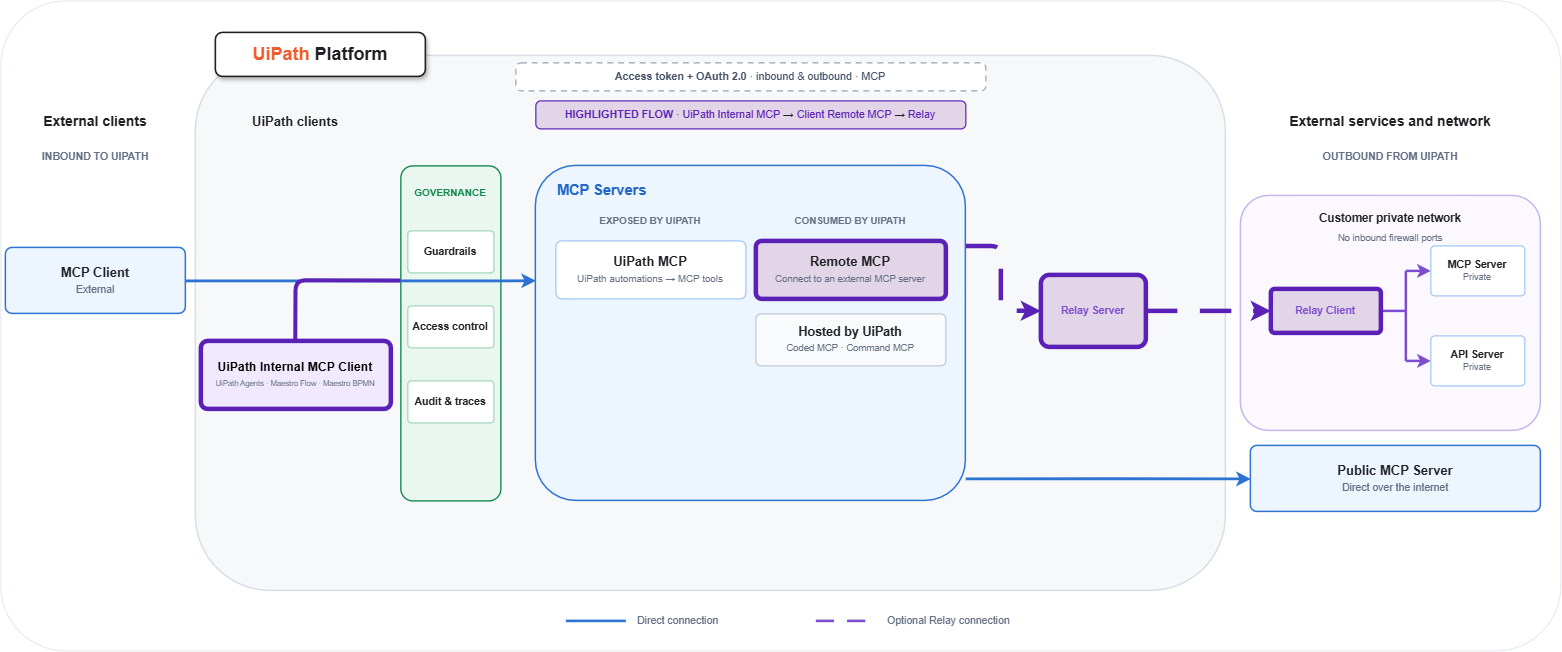Select the Relay Server node

point(1093,311)
